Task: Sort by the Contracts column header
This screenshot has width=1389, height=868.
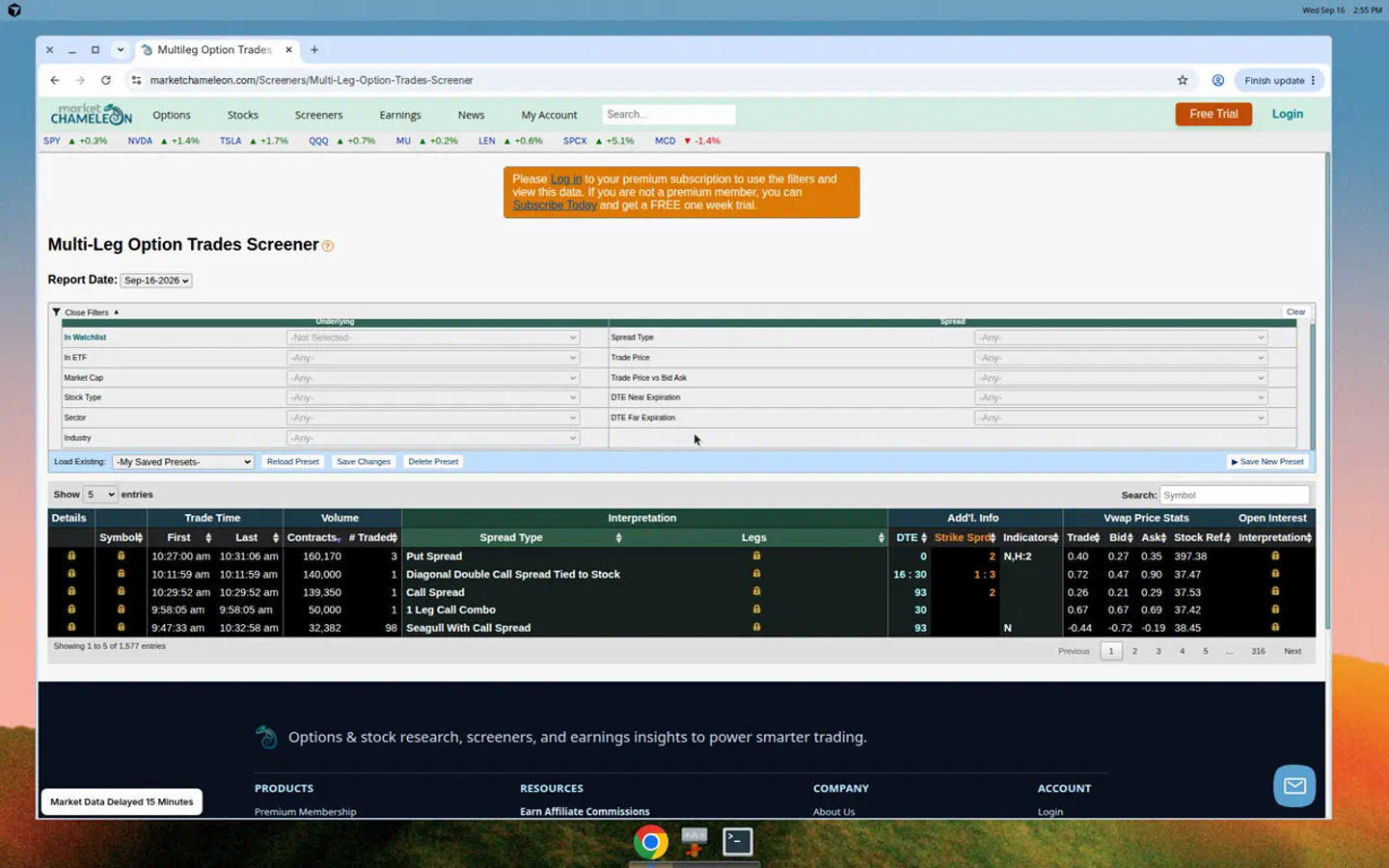Action: coord(313,538)
